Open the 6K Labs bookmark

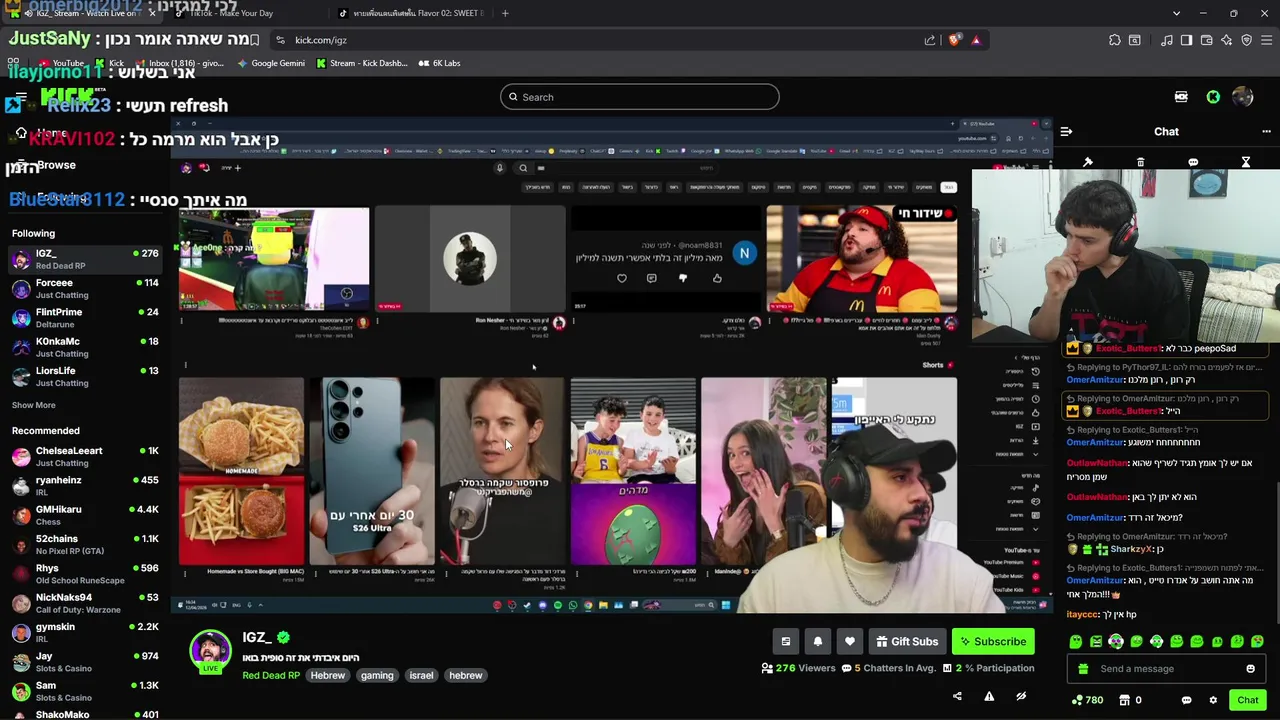pyautogui.click(x=439, y=63)
